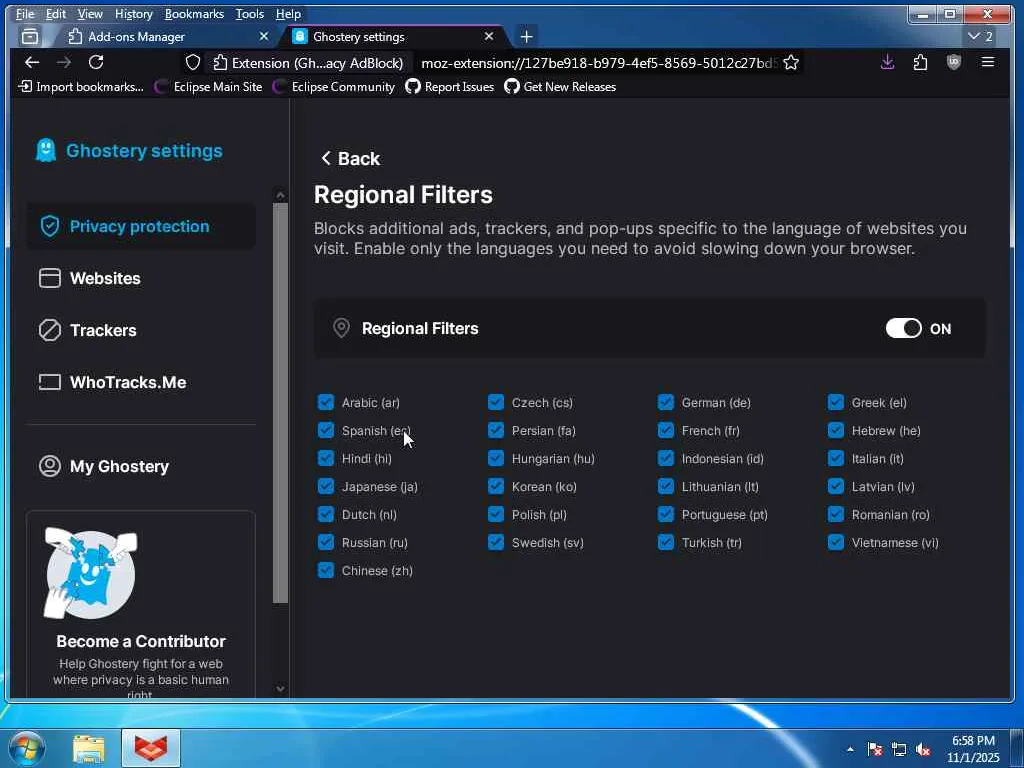This screenshot has width=1024, height=768.
Task: Click the Regional Filters location pin icon
Action: click(341, 328)
